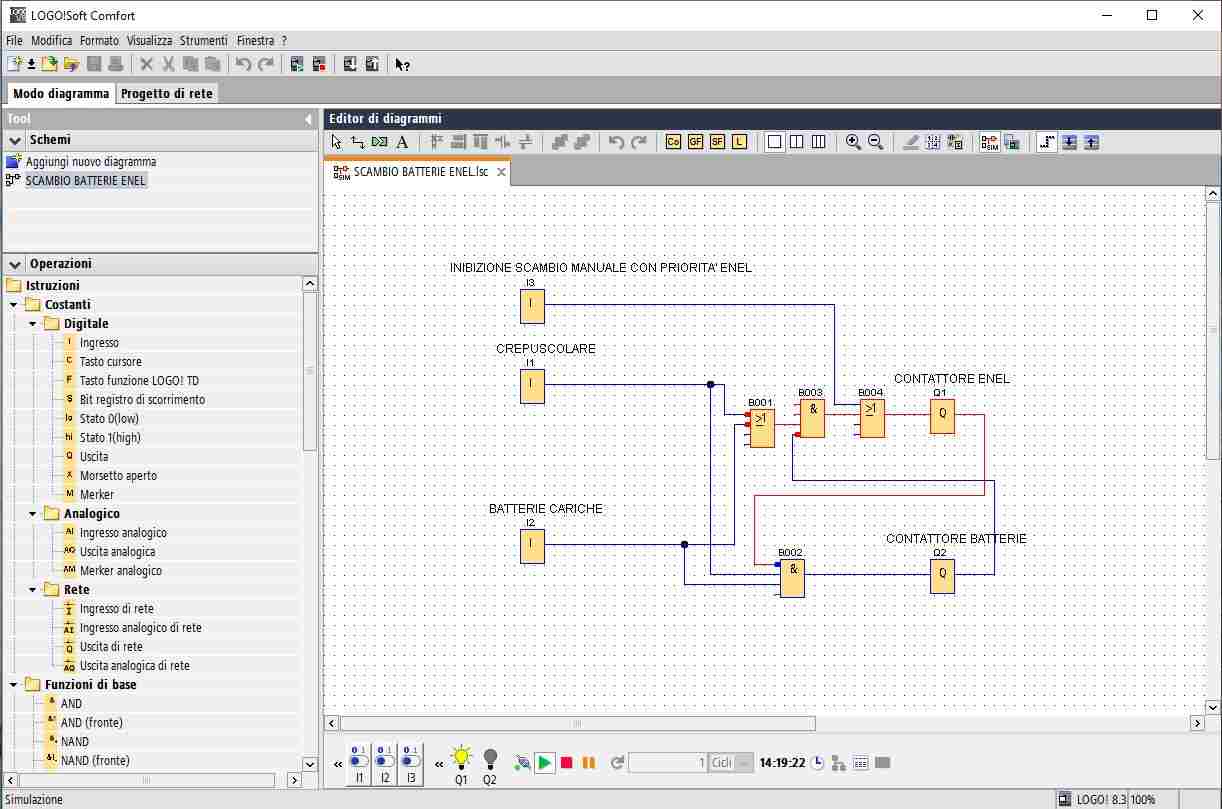Split editor into two windows
The image size is (1222, 809).
click(x=796, y=142)
